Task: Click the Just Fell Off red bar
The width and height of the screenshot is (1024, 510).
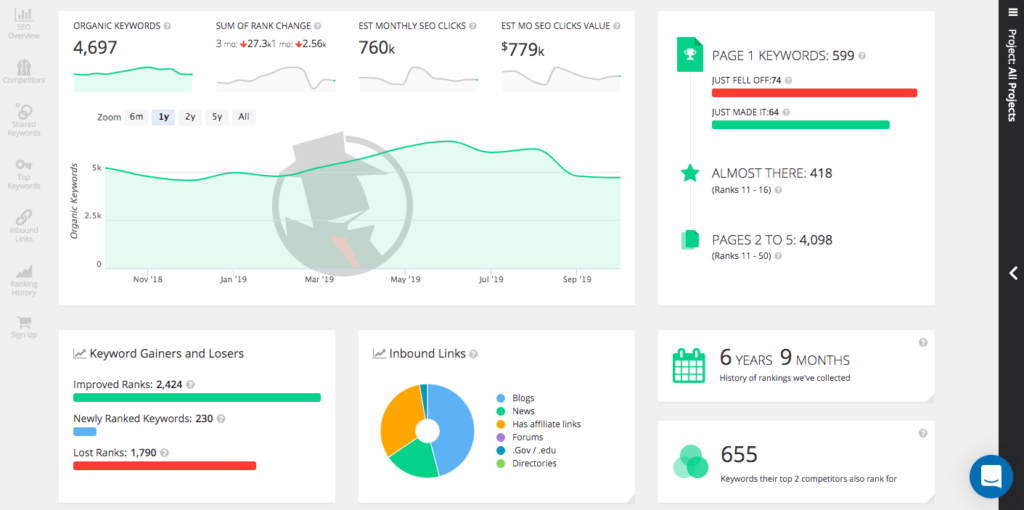Action: (x=813, y=93)
